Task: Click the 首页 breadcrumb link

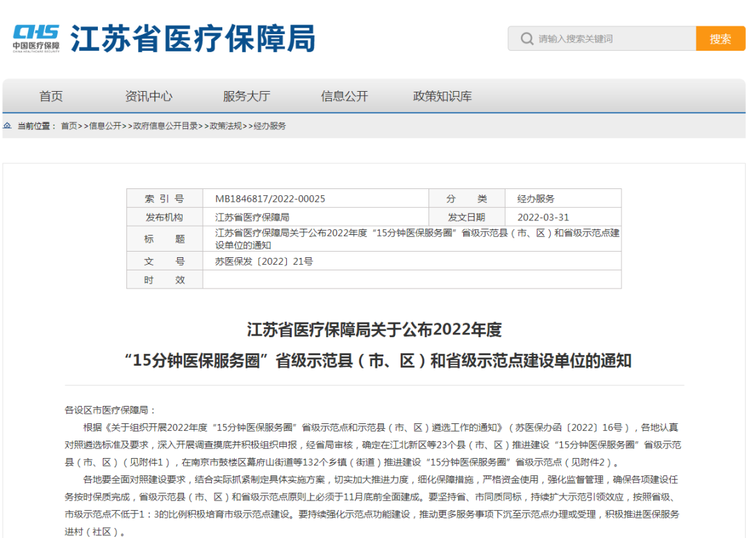Action: [69, 126]
